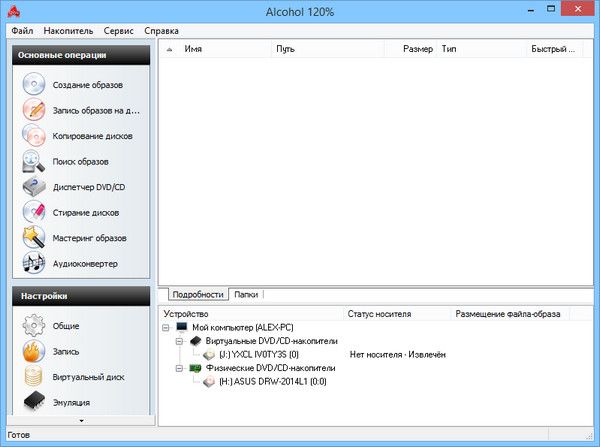Collapse Физические DVD/CD-накопители node

(x=180, y=368)
